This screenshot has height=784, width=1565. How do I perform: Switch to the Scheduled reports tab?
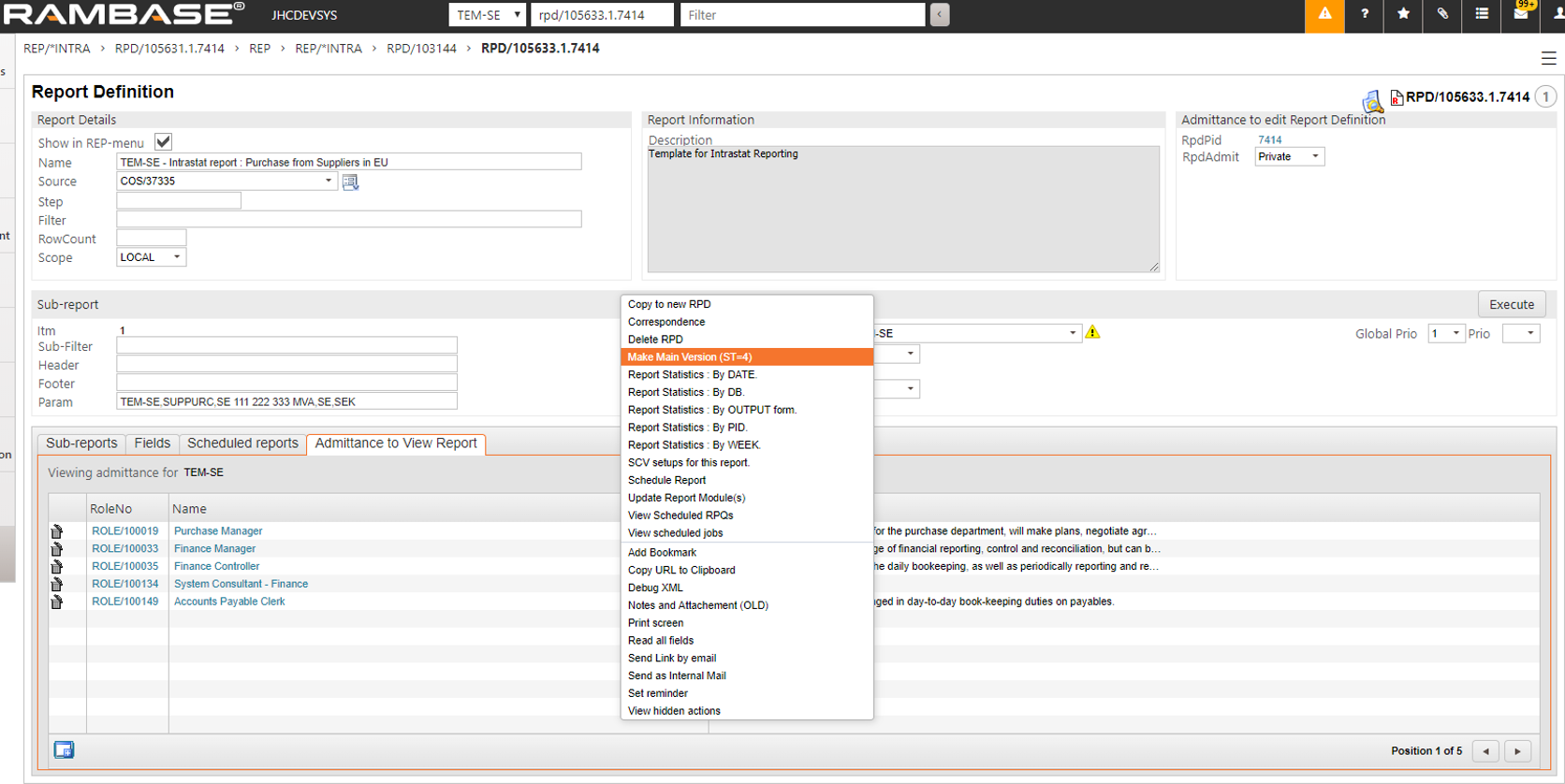pyautogui.click(x=242, y=443)
